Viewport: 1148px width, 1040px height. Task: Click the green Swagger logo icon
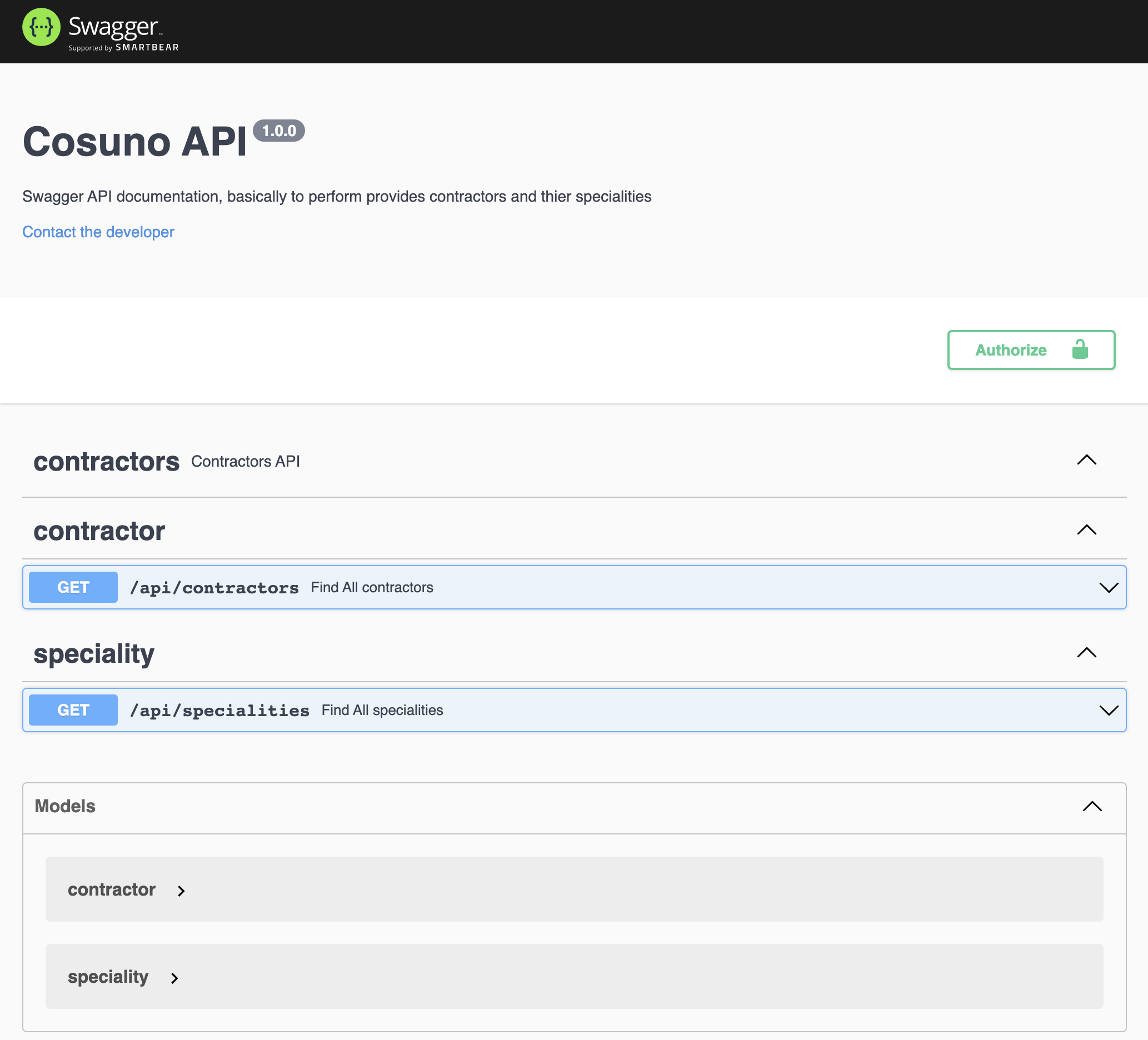(41, 27)
